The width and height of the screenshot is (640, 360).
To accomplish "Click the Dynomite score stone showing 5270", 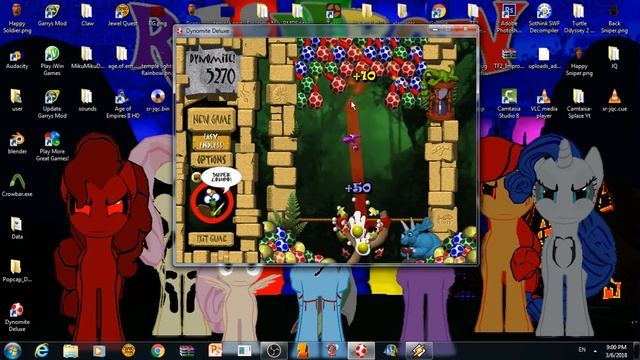I will [x=212, y=71].
